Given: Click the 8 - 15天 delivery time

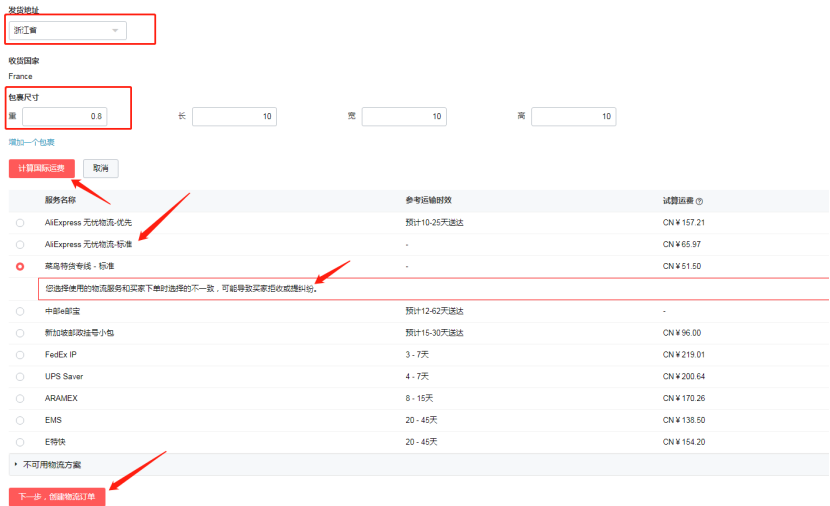Looking at the screenshot, I should pyautogui.click(x=419, y=398).
